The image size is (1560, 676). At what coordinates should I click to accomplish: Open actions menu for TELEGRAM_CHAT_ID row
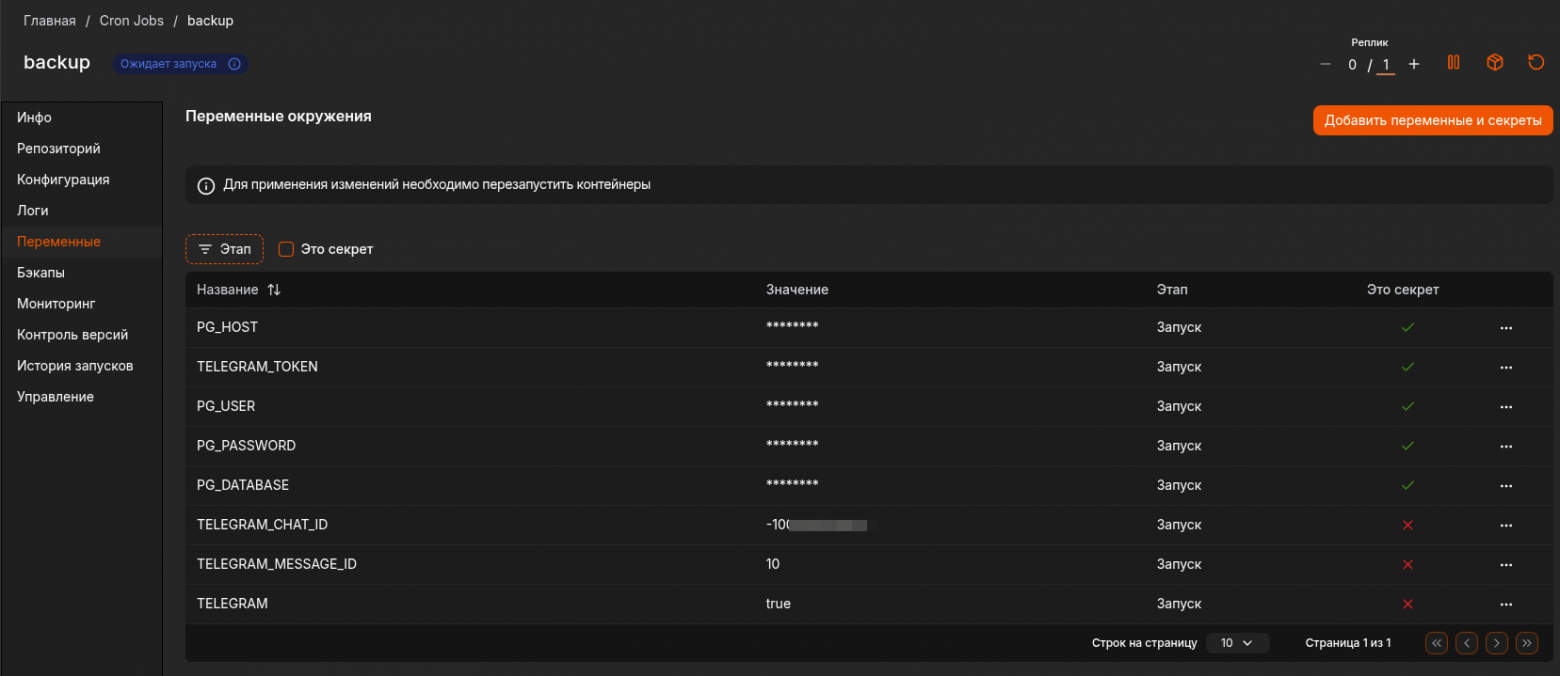(1506, 525)
